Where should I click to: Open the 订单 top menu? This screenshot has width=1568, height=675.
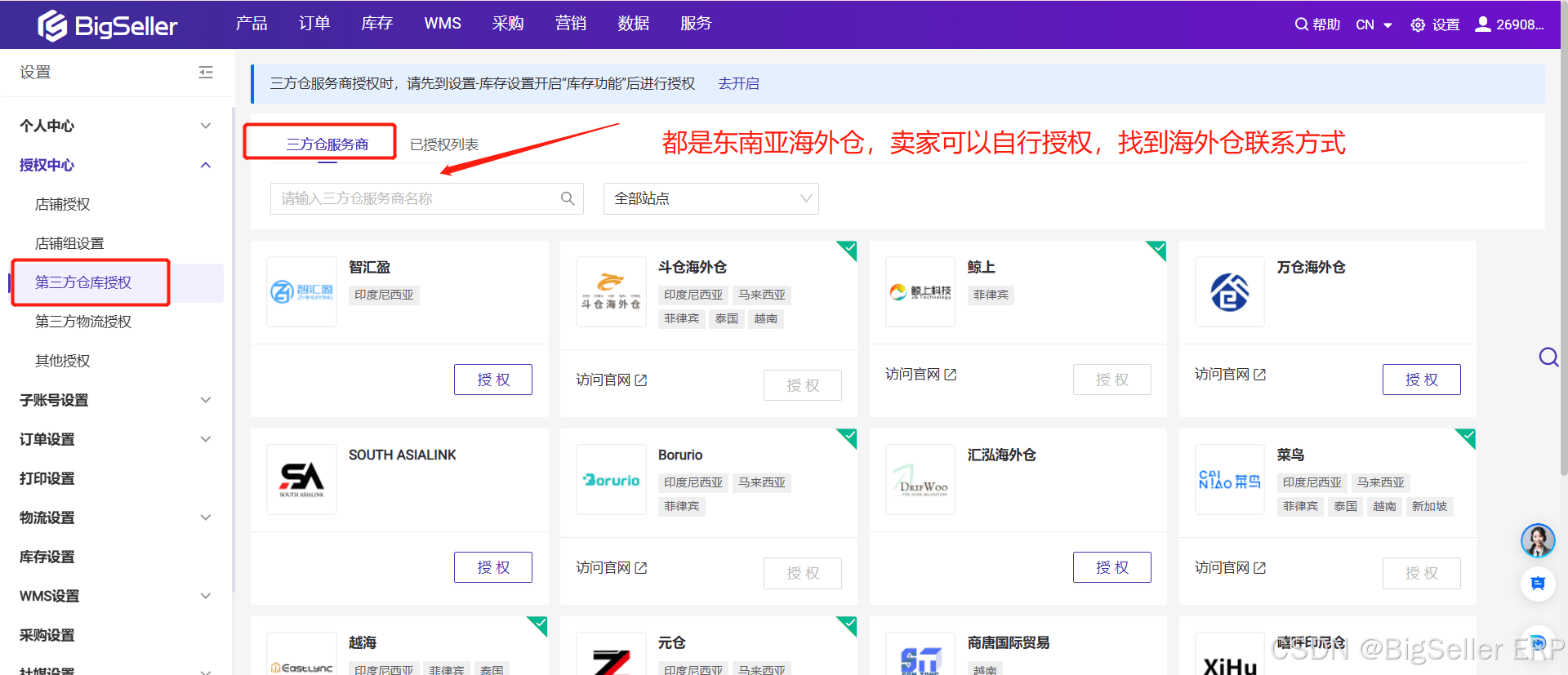click(314, 24)
